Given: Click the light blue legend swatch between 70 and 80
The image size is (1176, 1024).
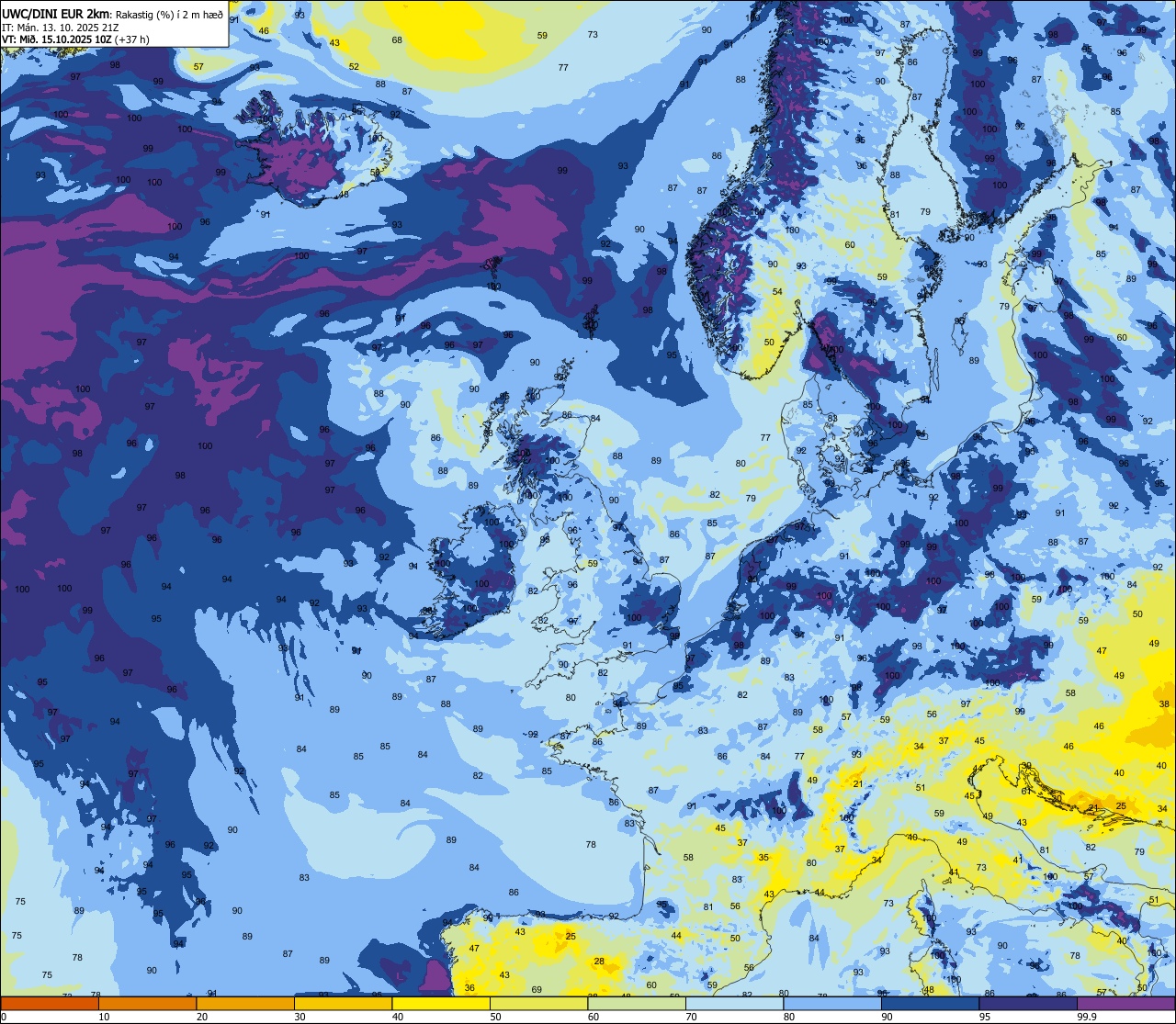Looking at the screenshot, I should coord(734,1003).
